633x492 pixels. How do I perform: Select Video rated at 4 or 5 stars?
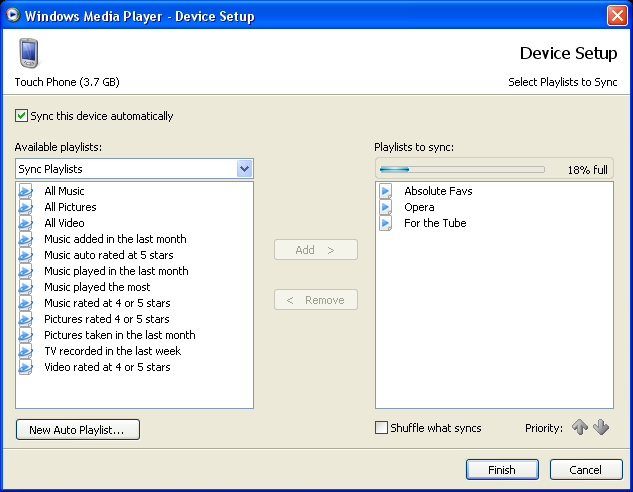[x=107, y=367]
